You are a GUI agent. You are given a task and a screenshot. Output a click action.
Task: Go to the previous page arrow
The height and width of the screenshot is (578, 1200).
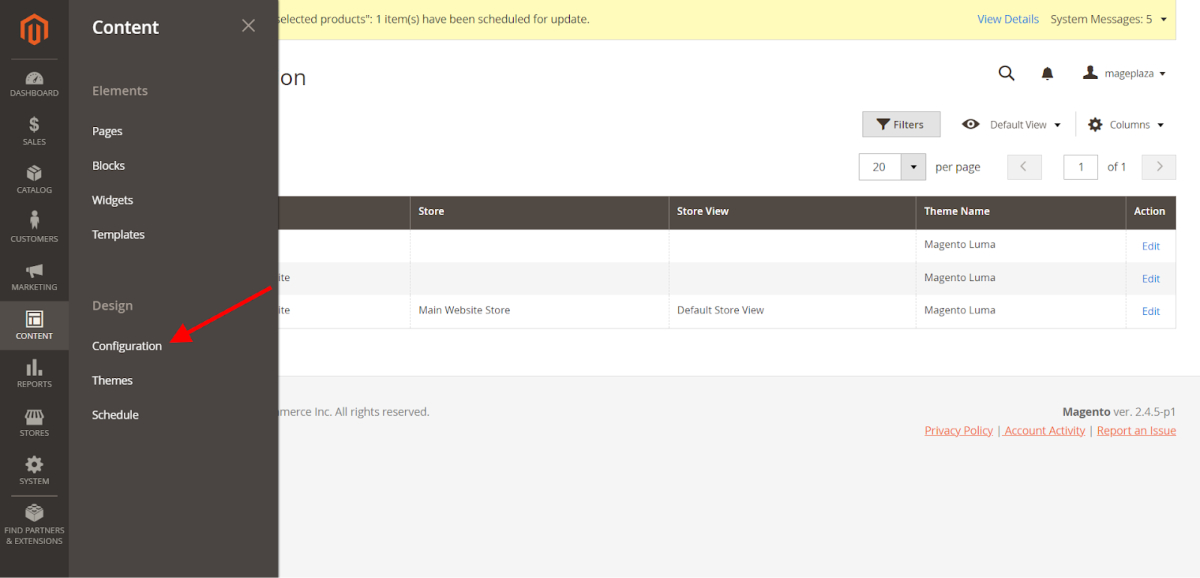pos(1024,167)
